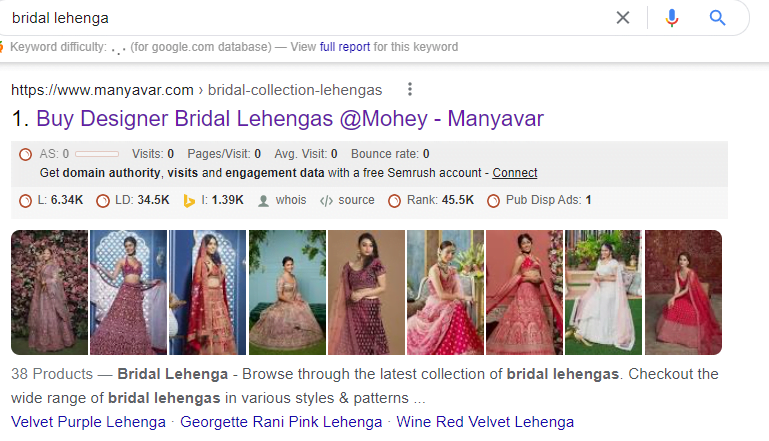This screenshot has height=441, width=769.
Task: Connect a free Semrush account
Action: tap(514, 173)
